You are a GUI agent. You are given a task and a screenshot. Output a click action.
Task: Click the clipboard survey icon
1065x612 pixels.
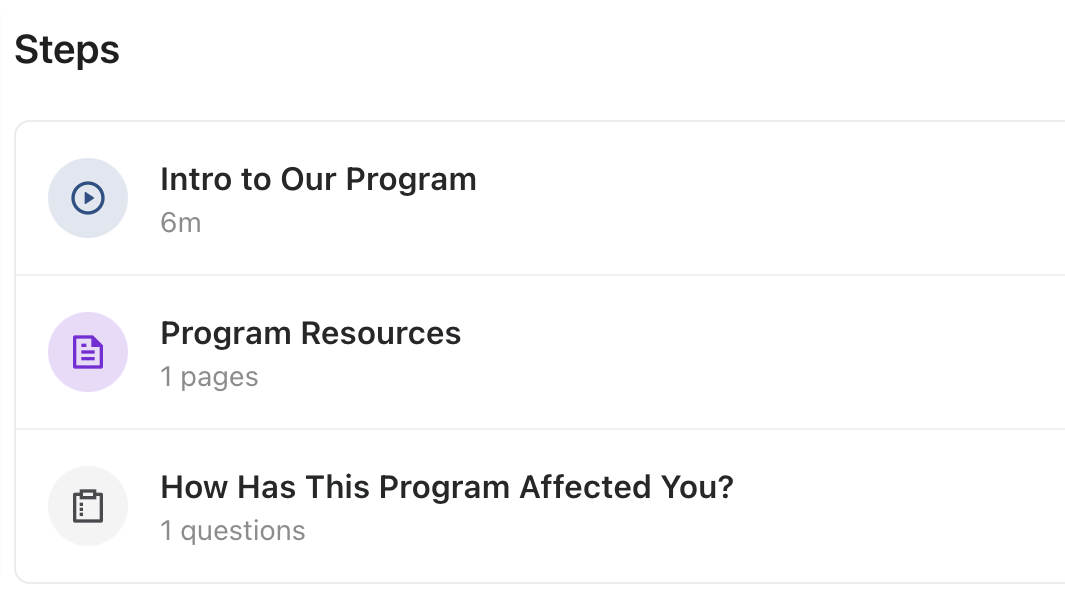click(x=88, y=506)
